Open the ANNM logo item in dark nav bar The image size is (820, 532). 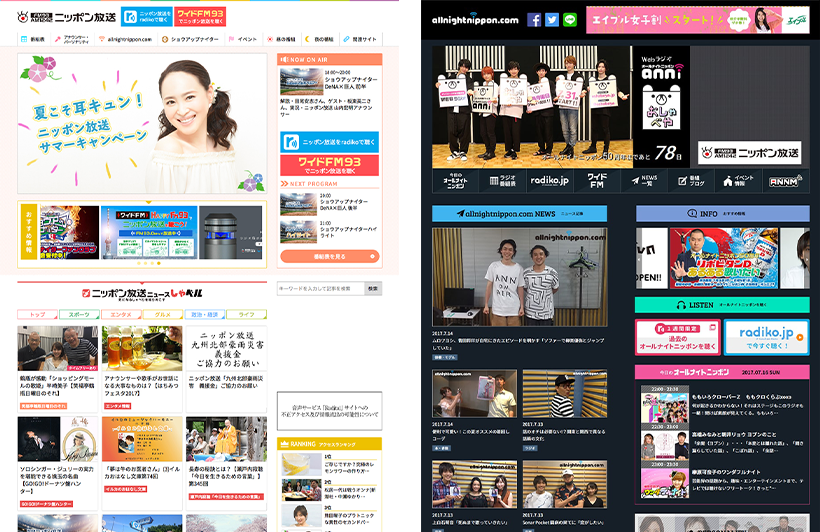pos(785,181)
